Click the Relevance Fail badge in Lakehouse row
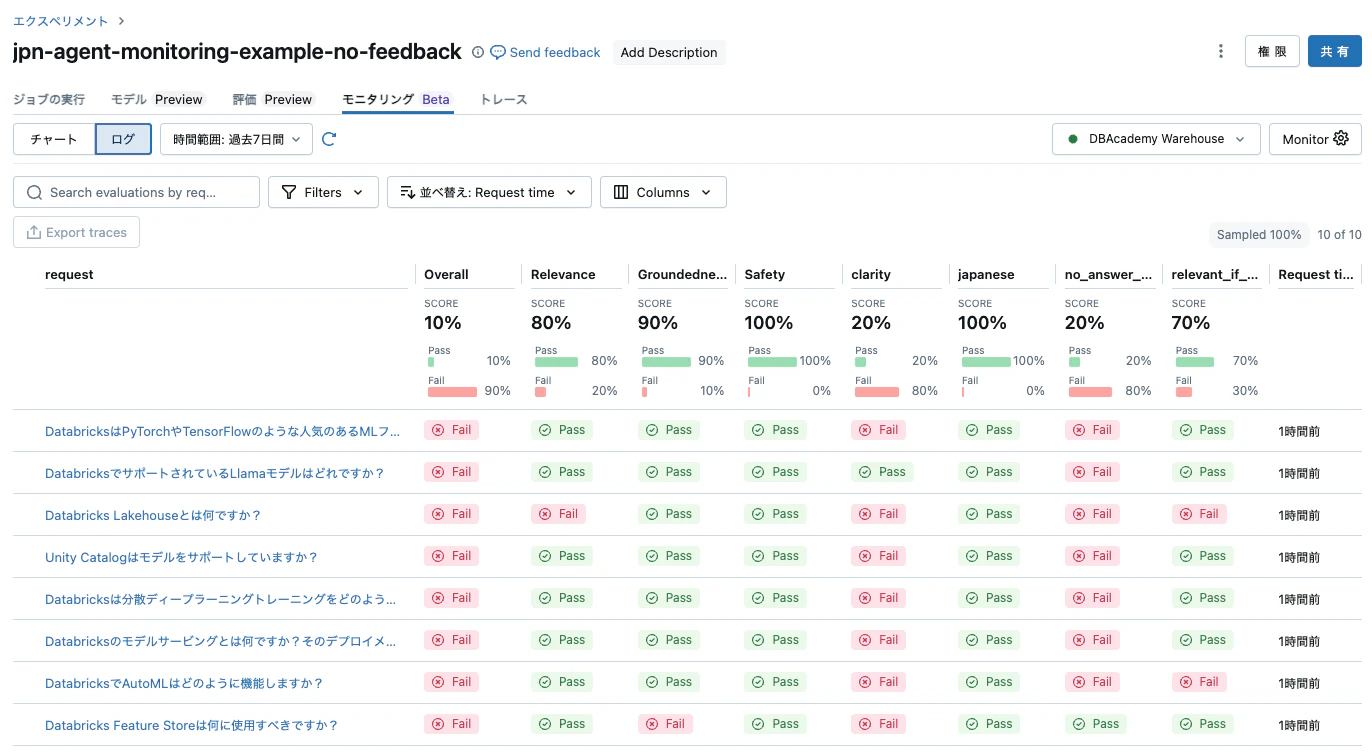 [x=558, y=514]
